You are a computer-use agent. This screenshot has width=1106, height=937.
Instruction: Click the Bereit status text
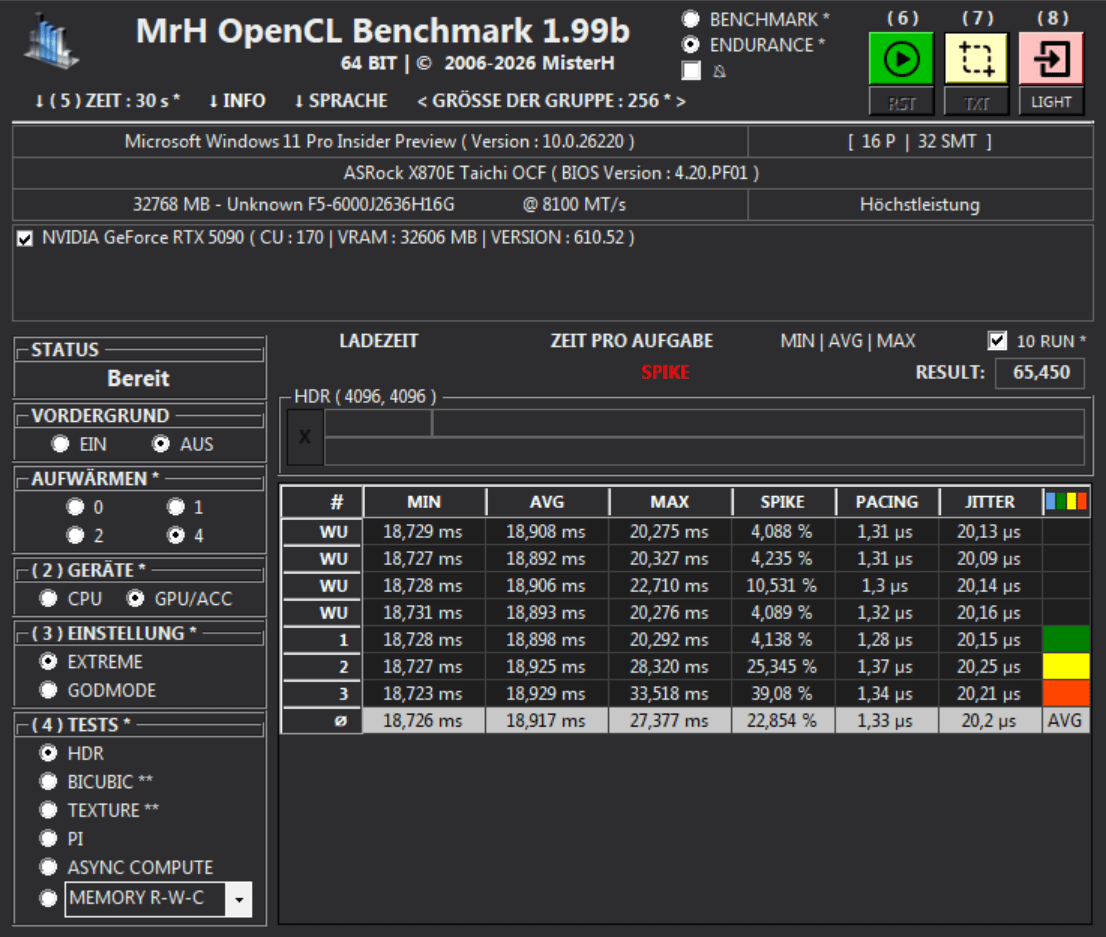(x=138, y=378)
